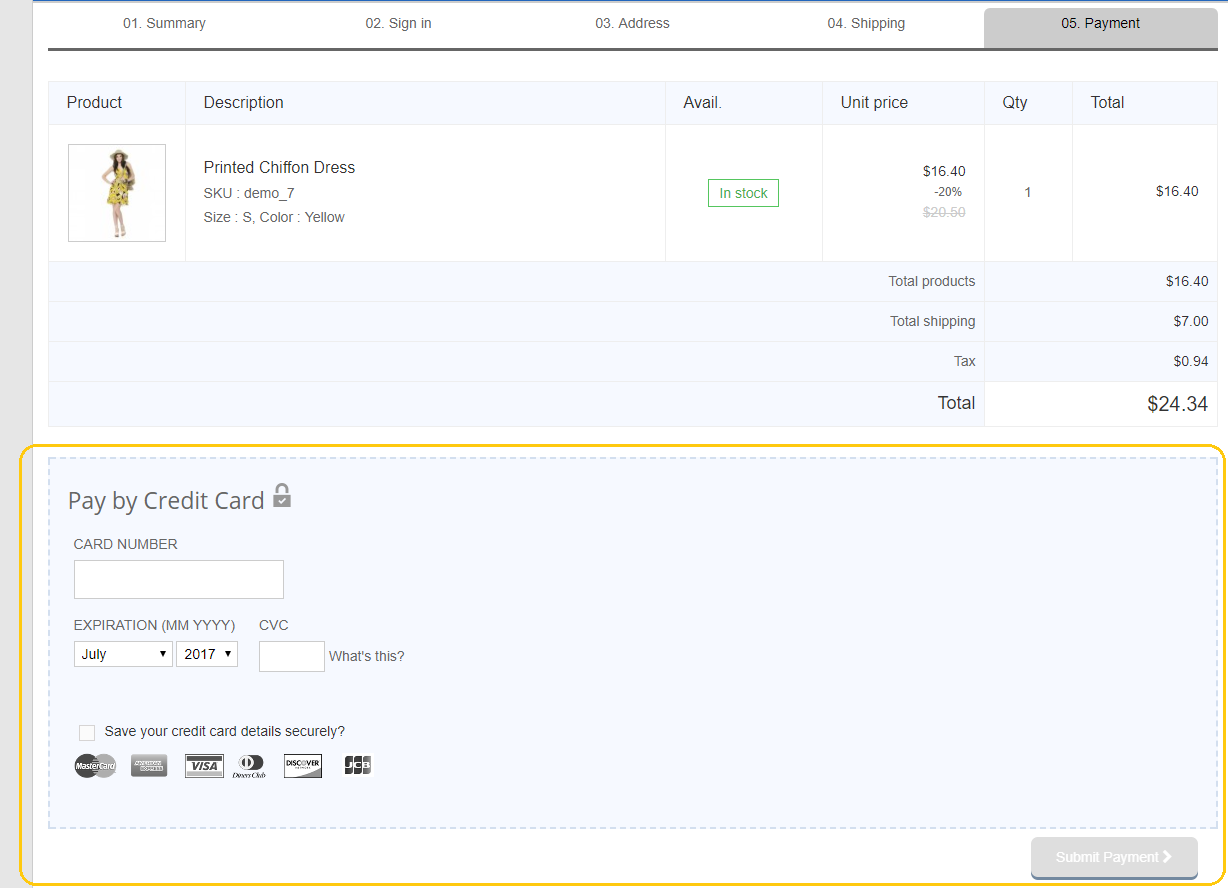Open the expiration month dropdown
Viewport: 1228px width, 888px height.
point(123,654)
